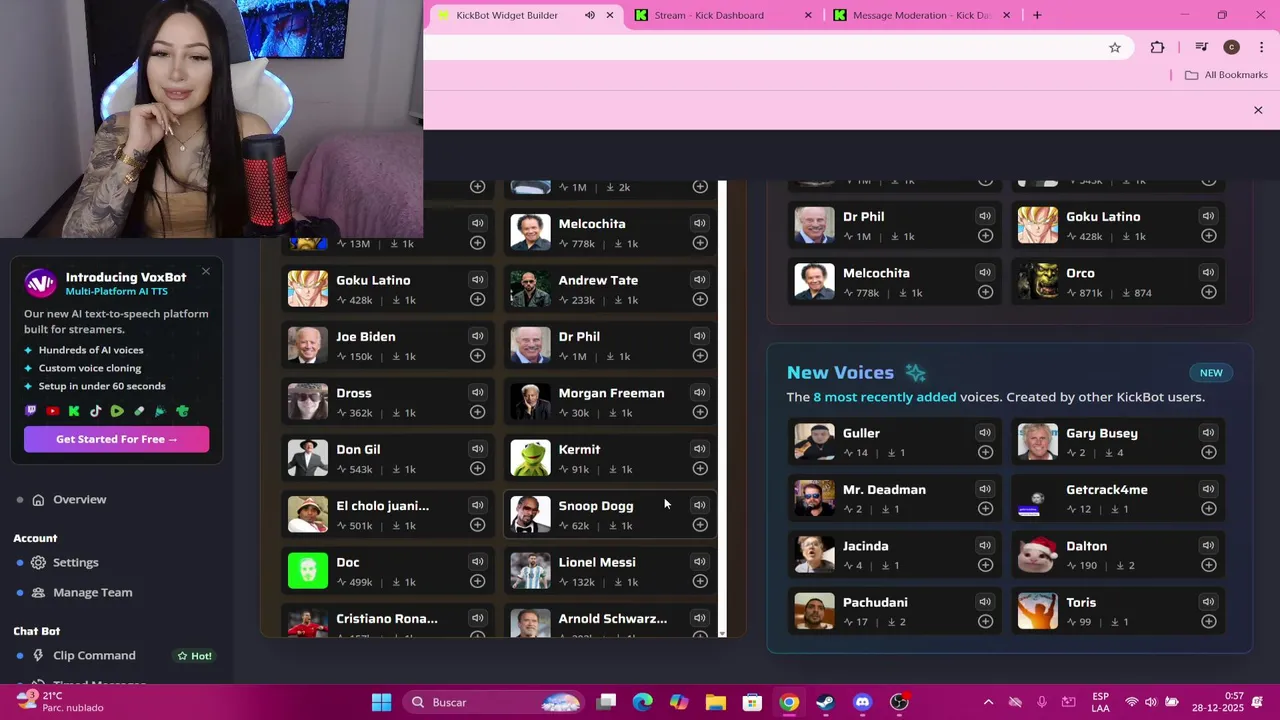Add the Snoop Dogg voice
This screenshot has width=1280, height=720.
click(700, 525)
